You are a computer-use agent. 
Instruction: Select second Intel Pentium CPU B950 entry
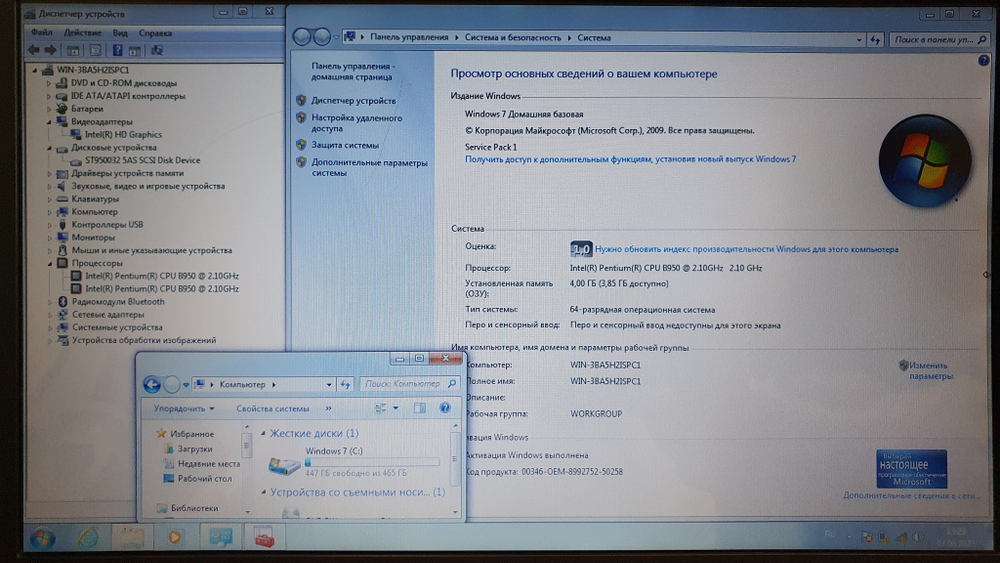[162, 289]
